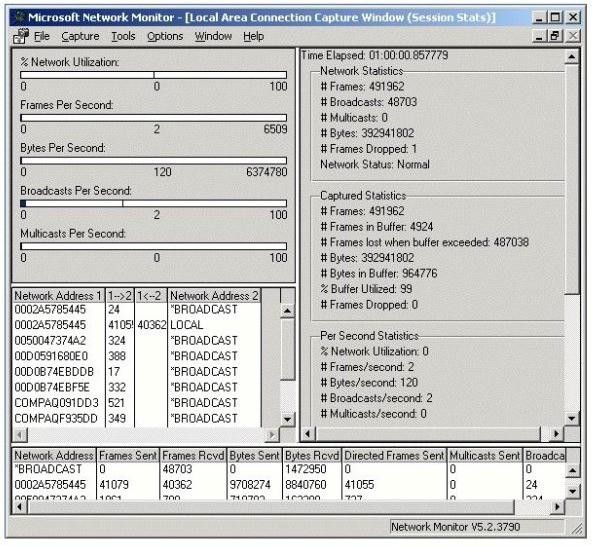The height and width of the screenshot is (546, 592).
Task: Click the Frames Per Second bar gauge
Action: 153,118
